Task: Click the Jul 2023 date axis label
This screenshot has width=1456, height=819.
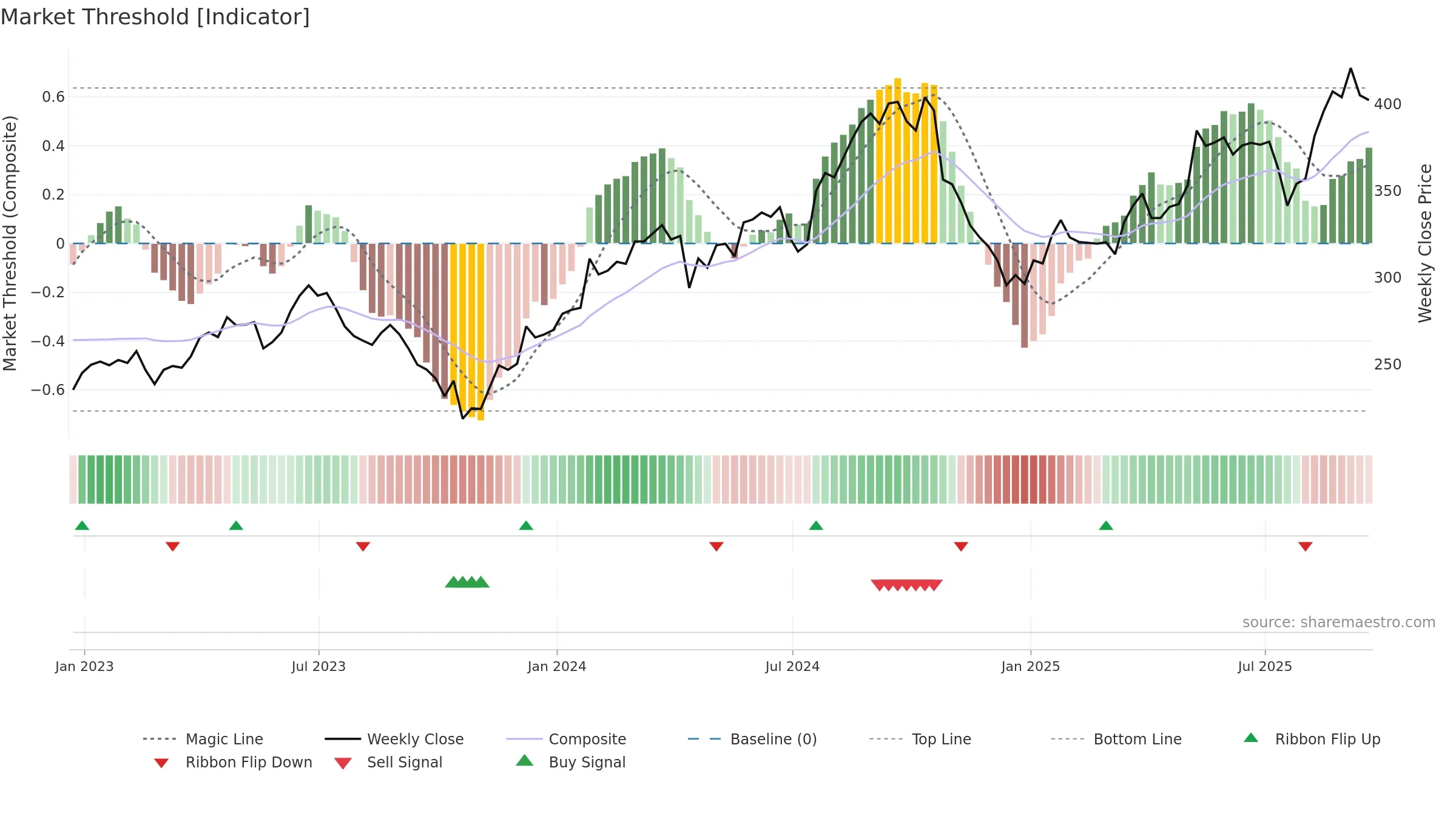Action: coord(318,667)
